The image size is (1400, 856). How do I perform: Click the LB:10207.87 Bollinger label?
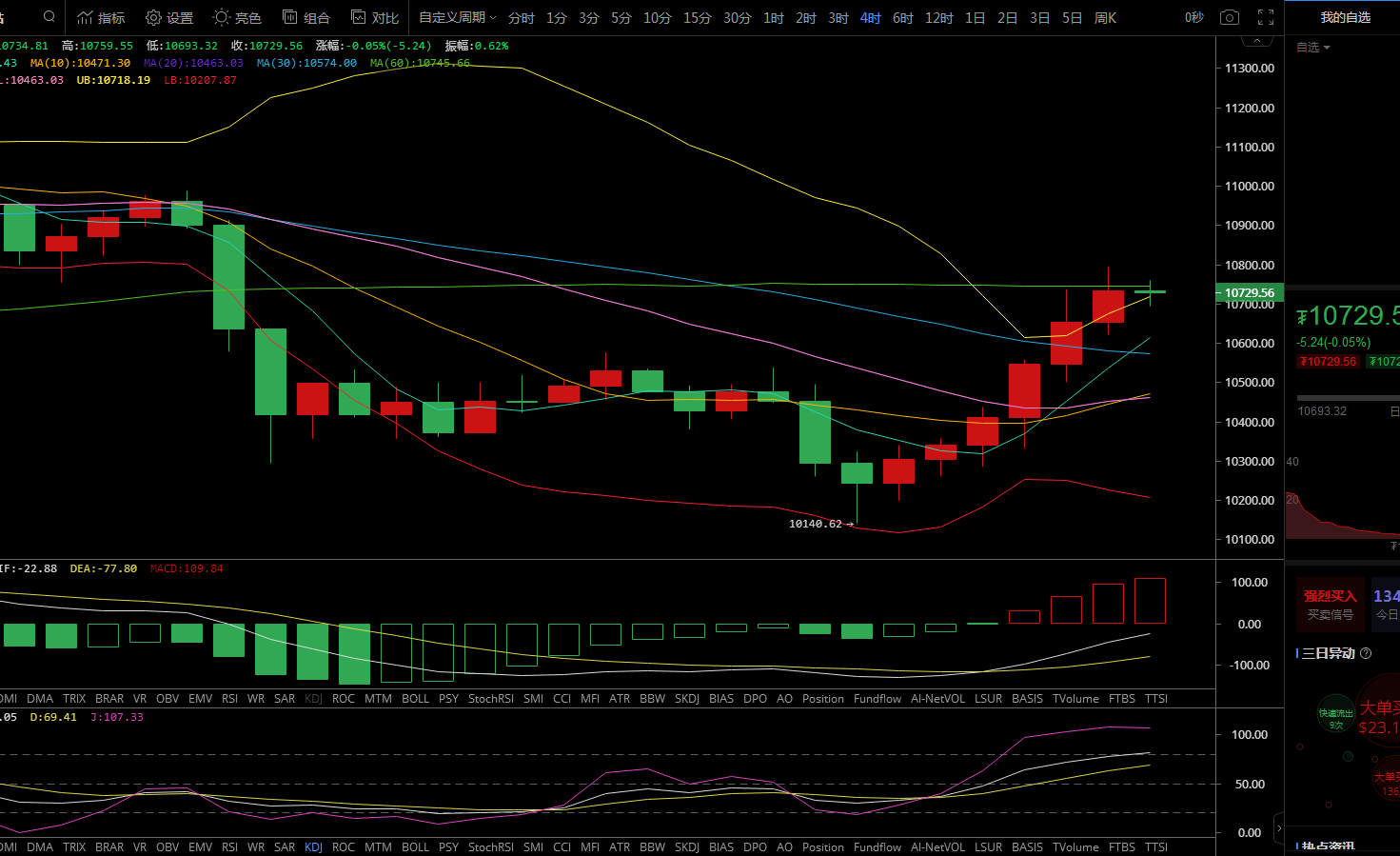[x=200, y=80]
